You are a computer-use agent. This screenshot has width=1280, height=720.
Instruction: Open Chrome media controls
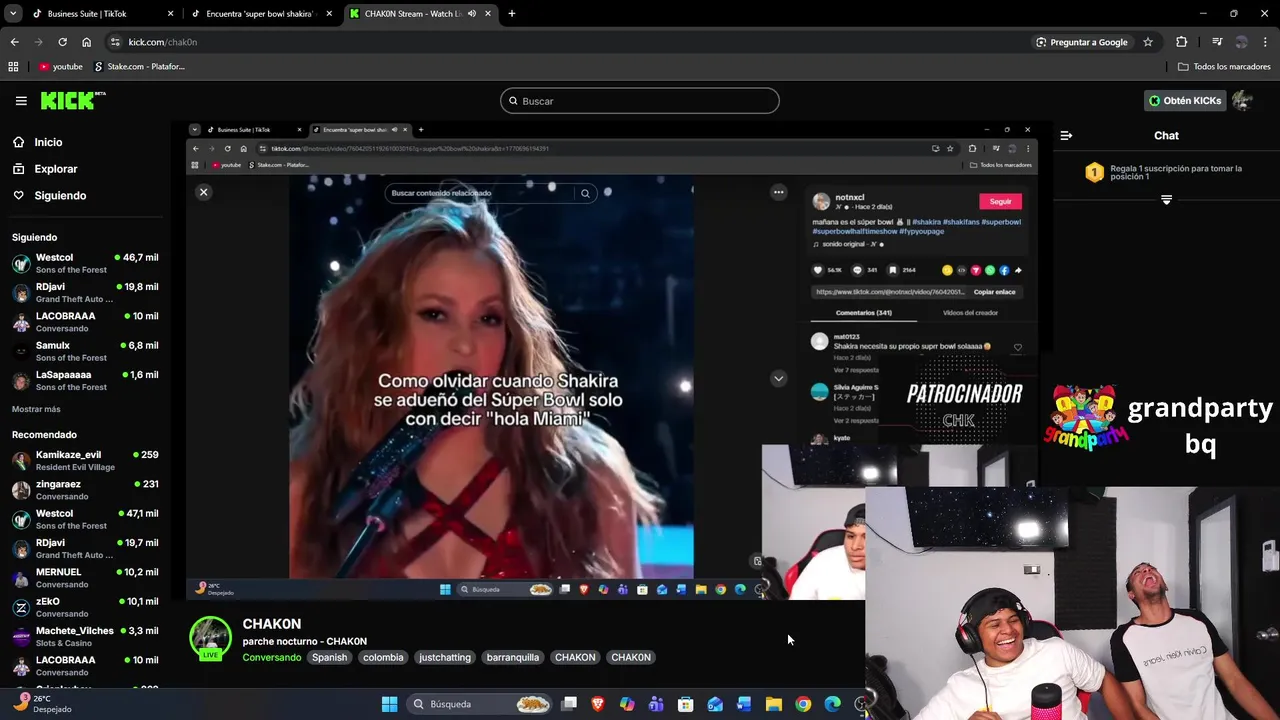[1217, 42]
